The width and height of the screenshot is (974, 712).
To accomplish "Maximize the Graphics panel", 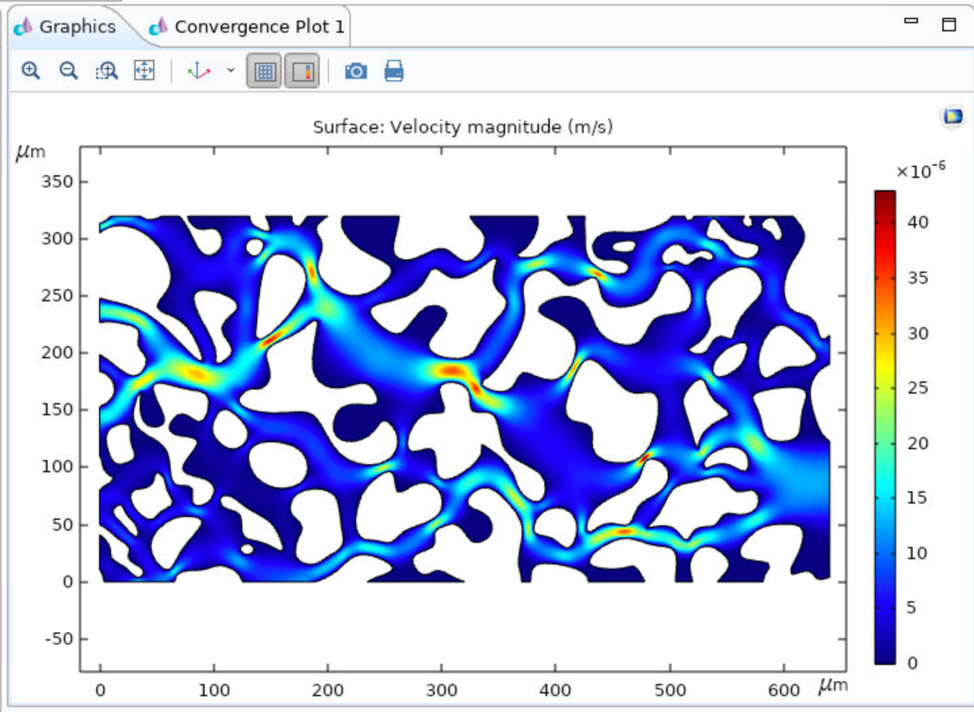I will point(948,24).
